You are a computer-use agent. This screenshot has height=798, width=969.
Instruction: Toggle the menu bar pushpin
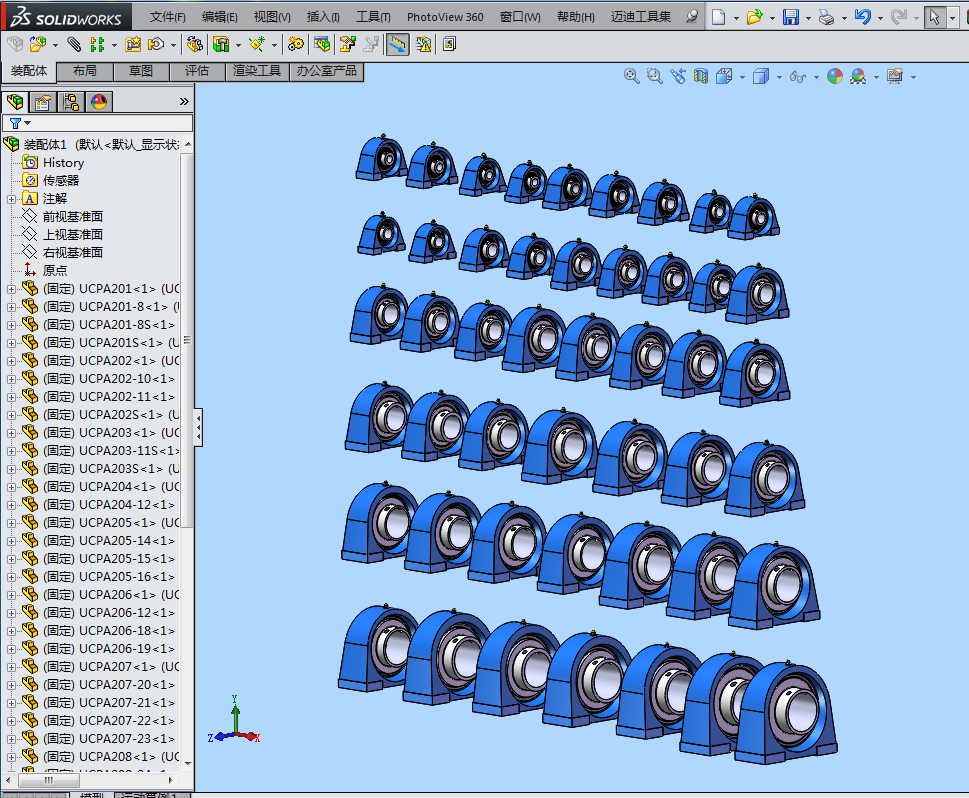pyautogui.click(x=692, y=17)
